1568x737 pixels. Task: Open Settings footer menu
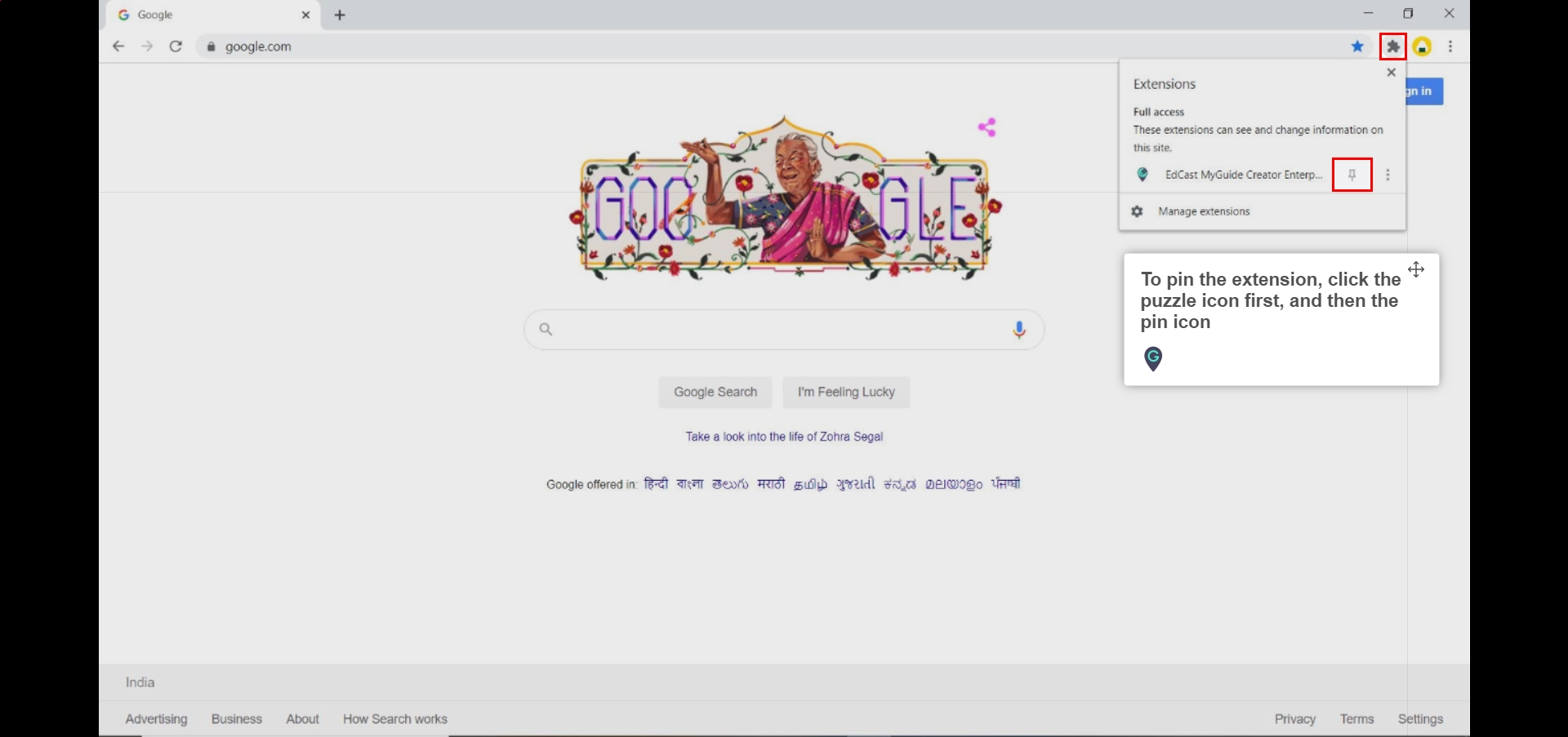(1420, 719)
